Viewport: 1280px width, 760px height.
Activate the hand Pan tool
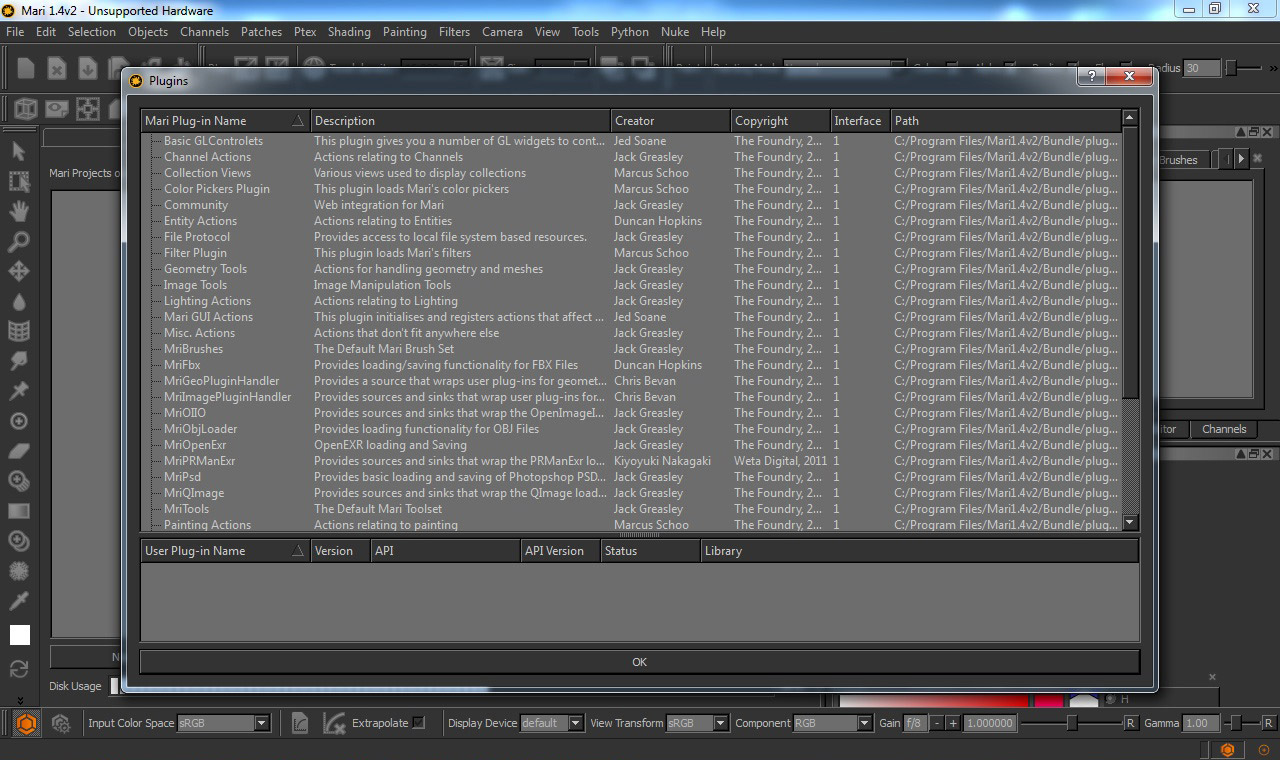pos(18,211)
